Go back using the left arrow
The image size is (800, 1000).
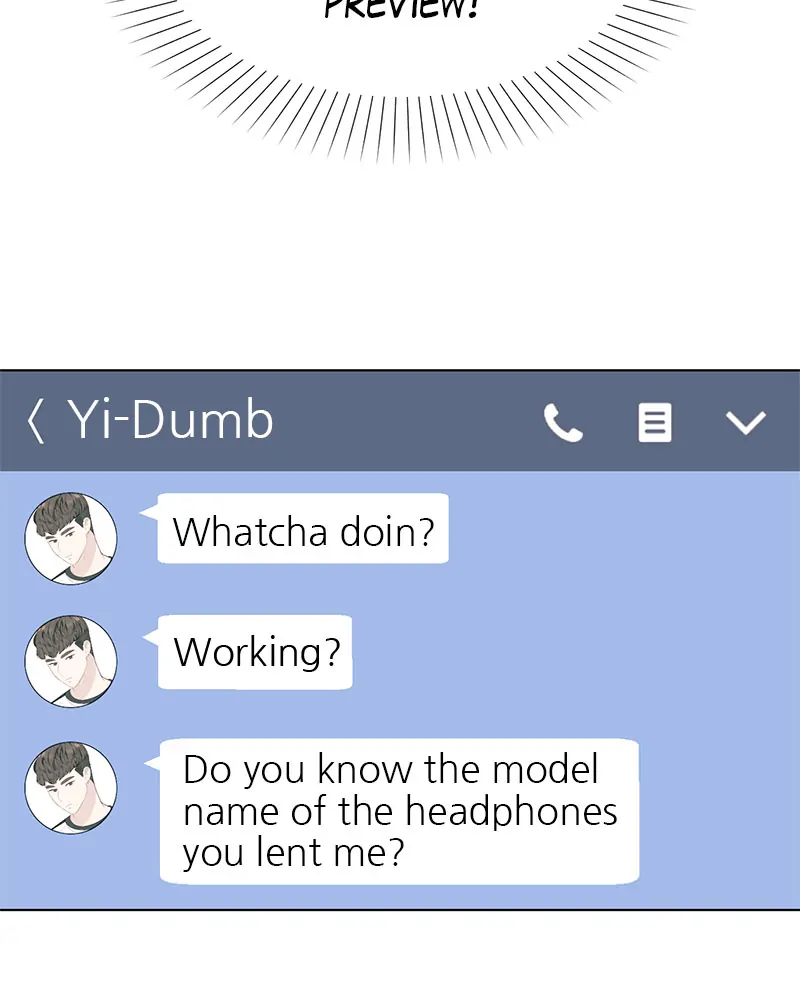coord(36,421)
